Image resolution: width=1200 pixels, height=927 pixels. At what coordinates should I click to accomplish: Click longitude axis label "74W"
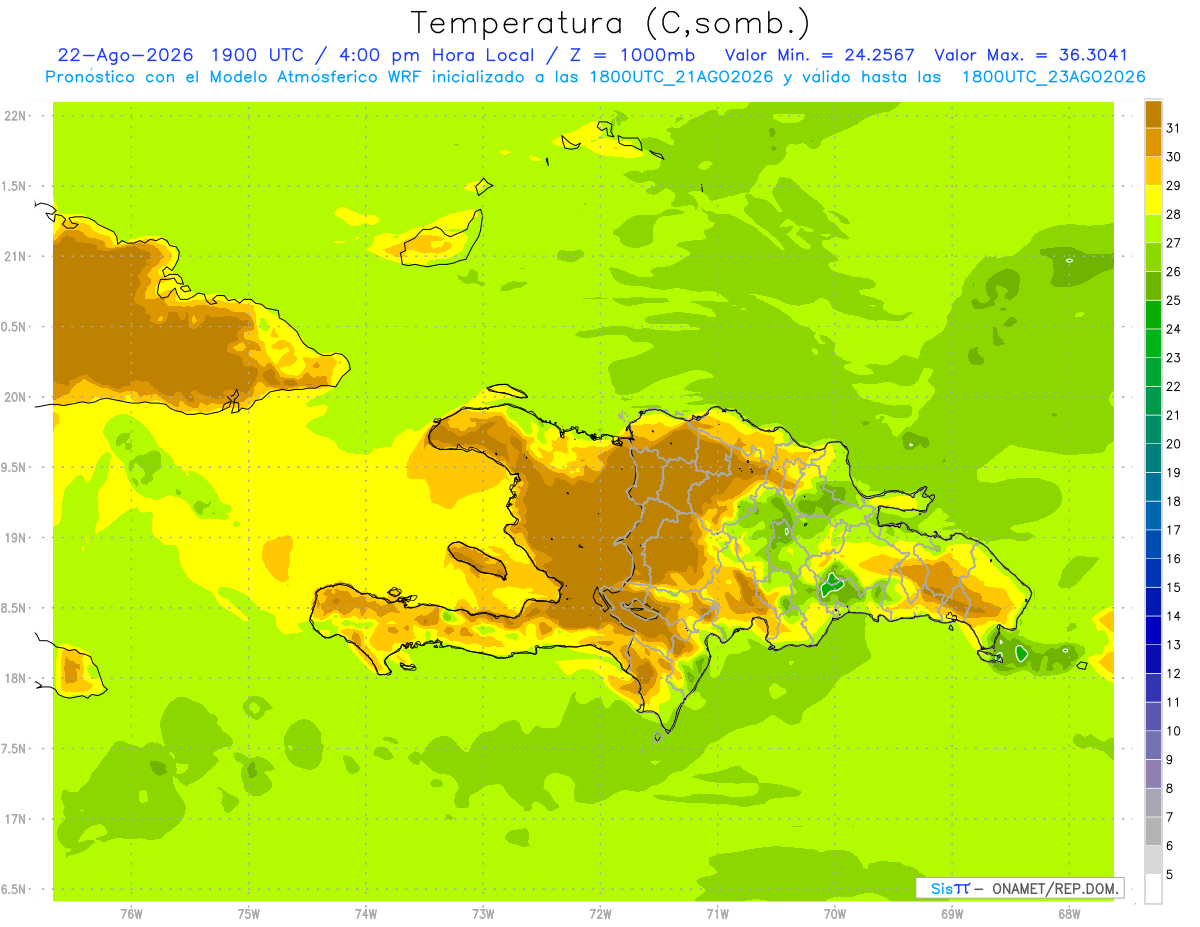tap(366, 914)
